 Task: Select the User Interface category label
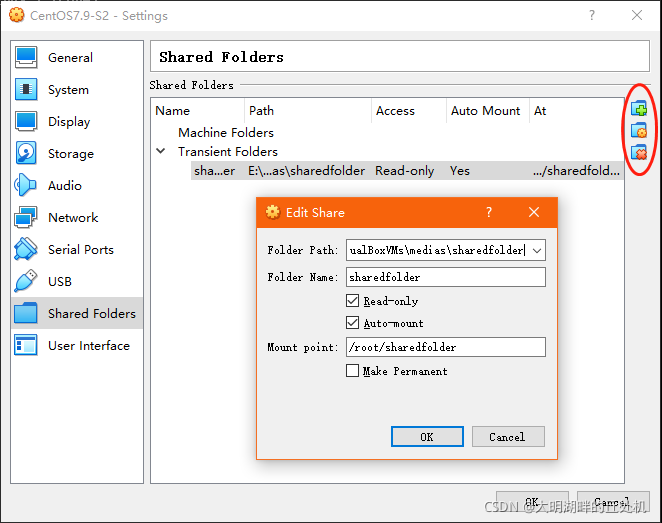coord(89,345)
